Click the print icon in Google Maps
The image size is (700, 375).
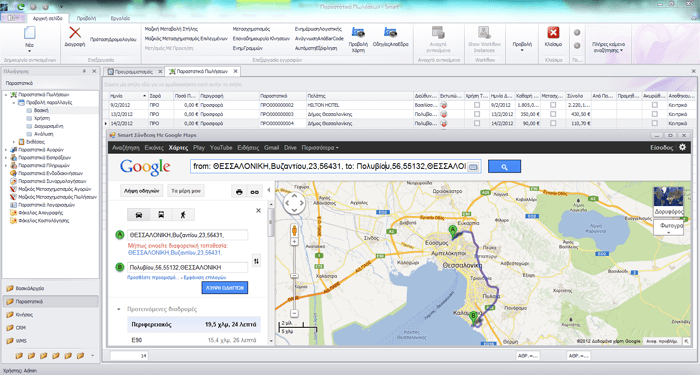pos(239,192)
